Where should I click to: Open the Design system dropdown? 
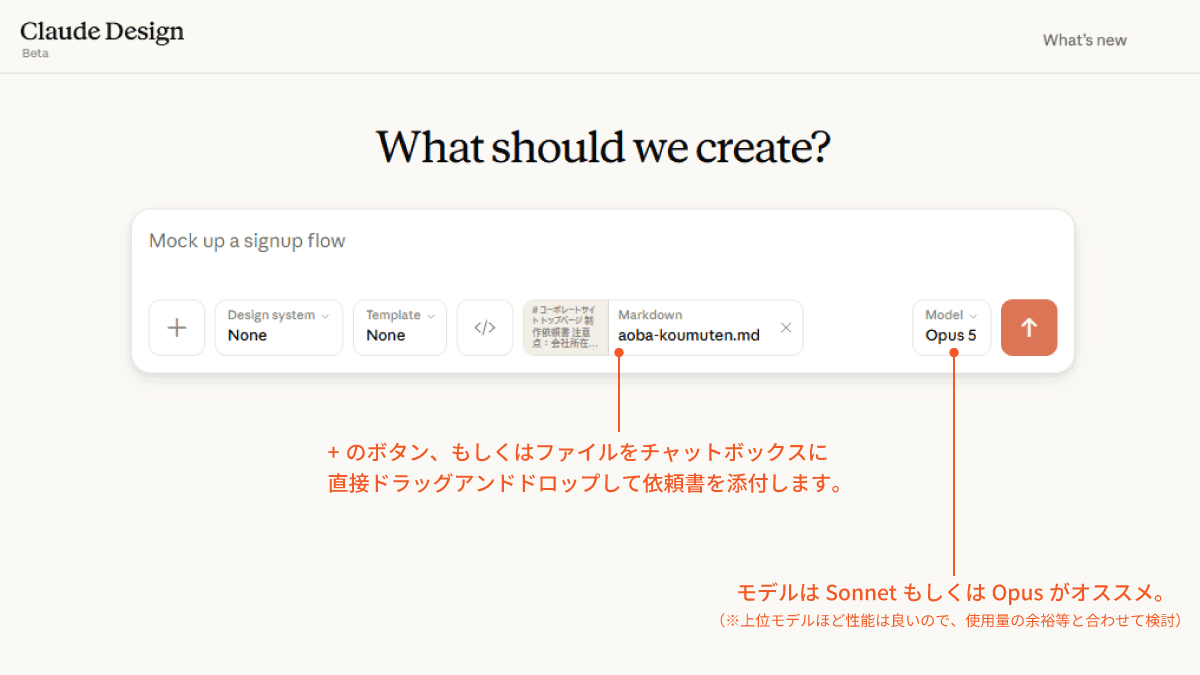(x=279, y=328)
